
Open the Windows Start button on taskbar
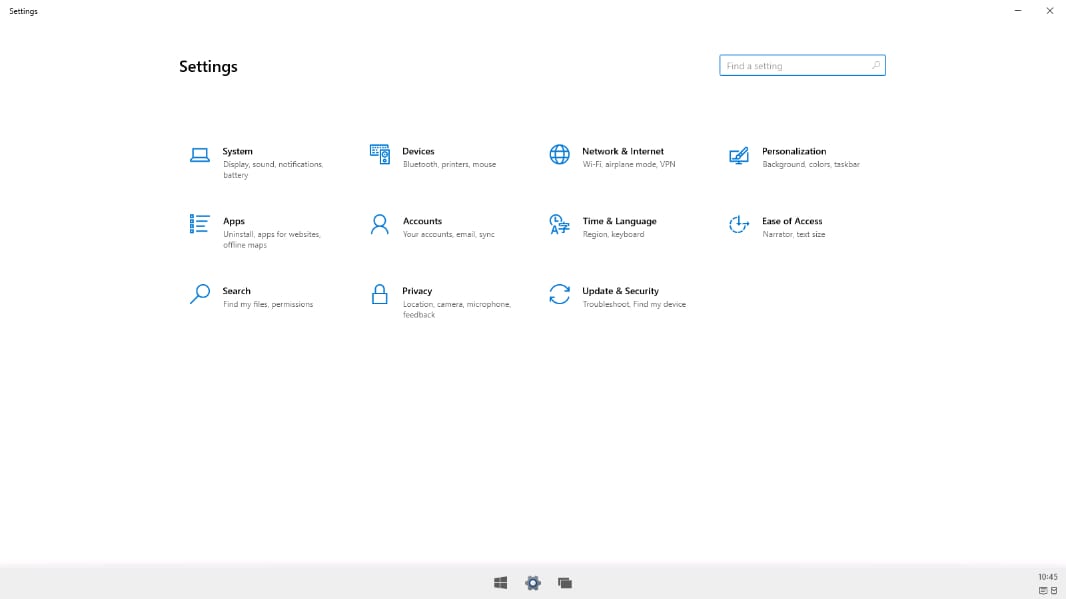pyautogui.click(x=501, y=583)
